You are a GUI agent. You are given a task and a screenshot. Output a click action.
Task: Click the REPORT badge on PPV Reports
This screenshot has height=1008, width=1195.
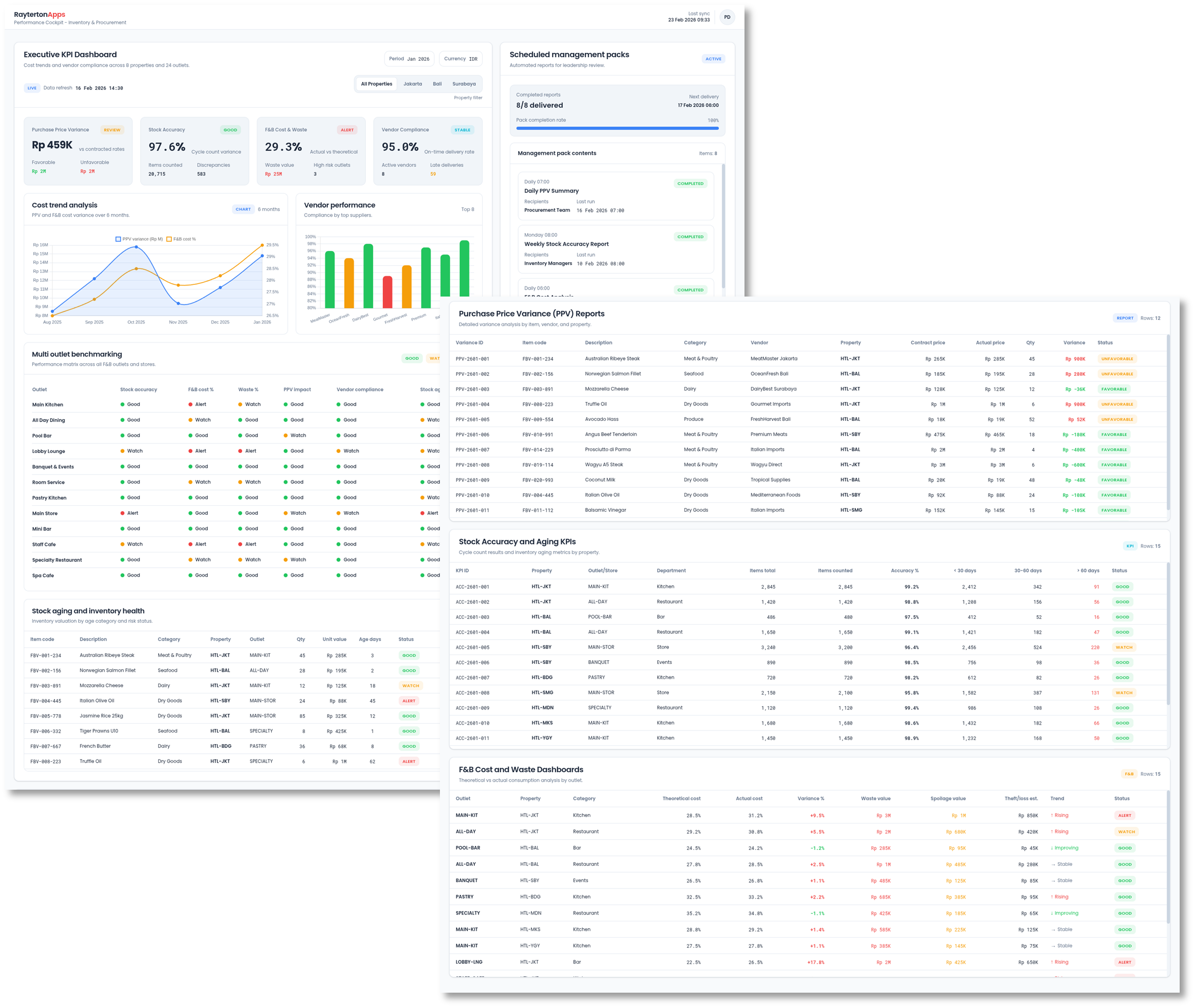[x=1125, y=318]
